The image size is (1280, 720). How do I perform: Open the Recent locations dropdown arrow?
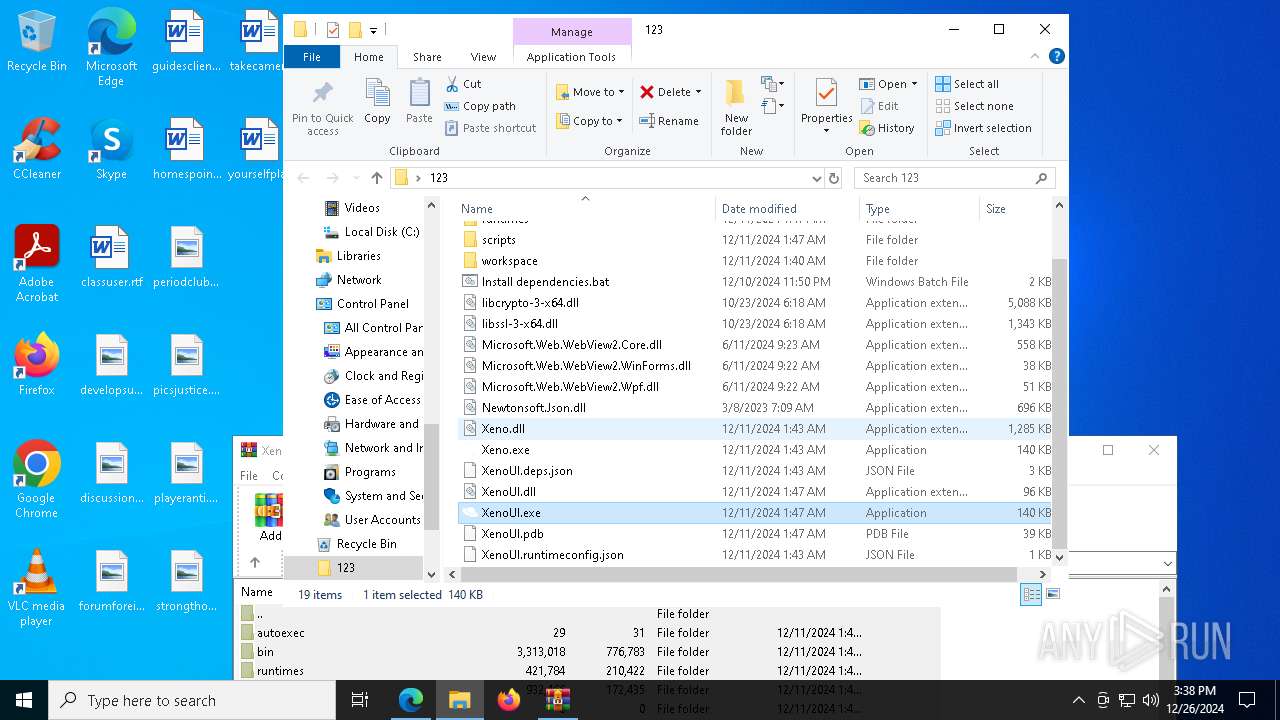pyautogui.click(x=355, y=178)
